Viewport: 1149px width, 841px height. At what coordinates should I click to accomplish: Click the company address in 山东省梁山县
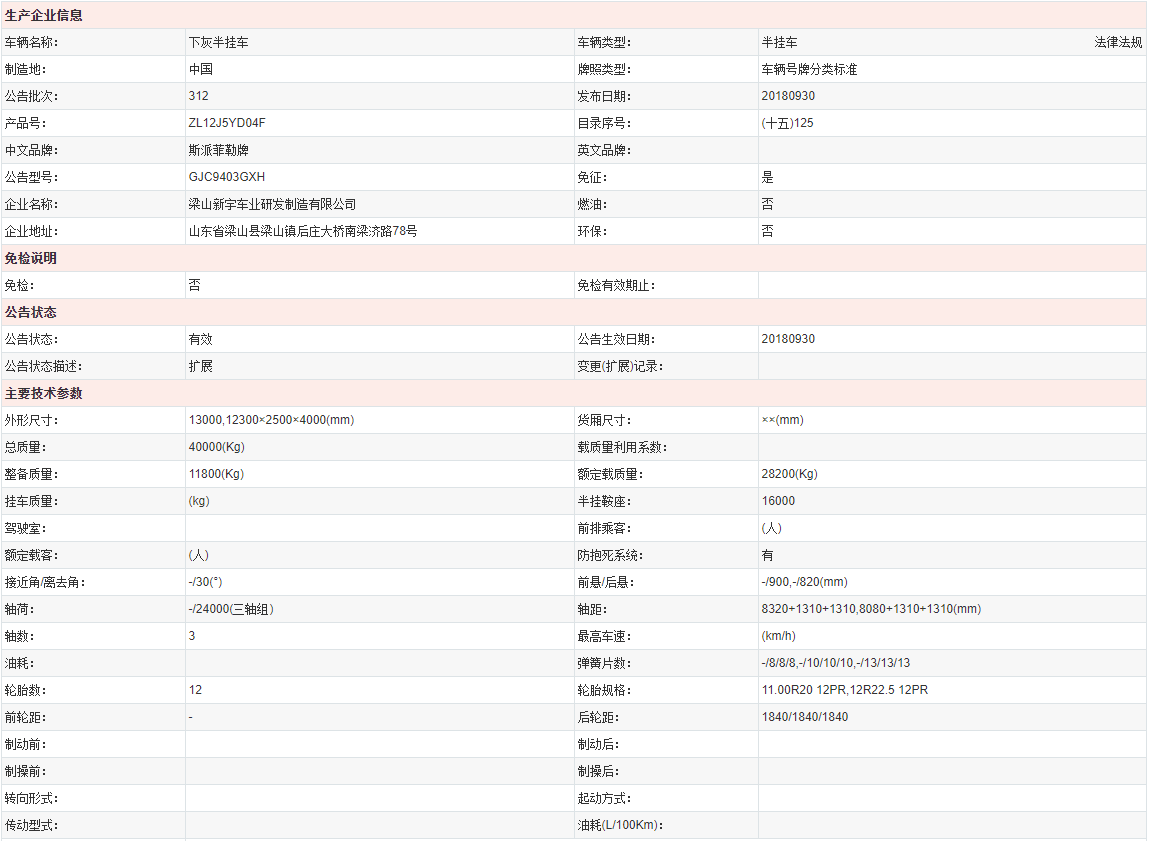pyautogui.click(x=303, y=231)
